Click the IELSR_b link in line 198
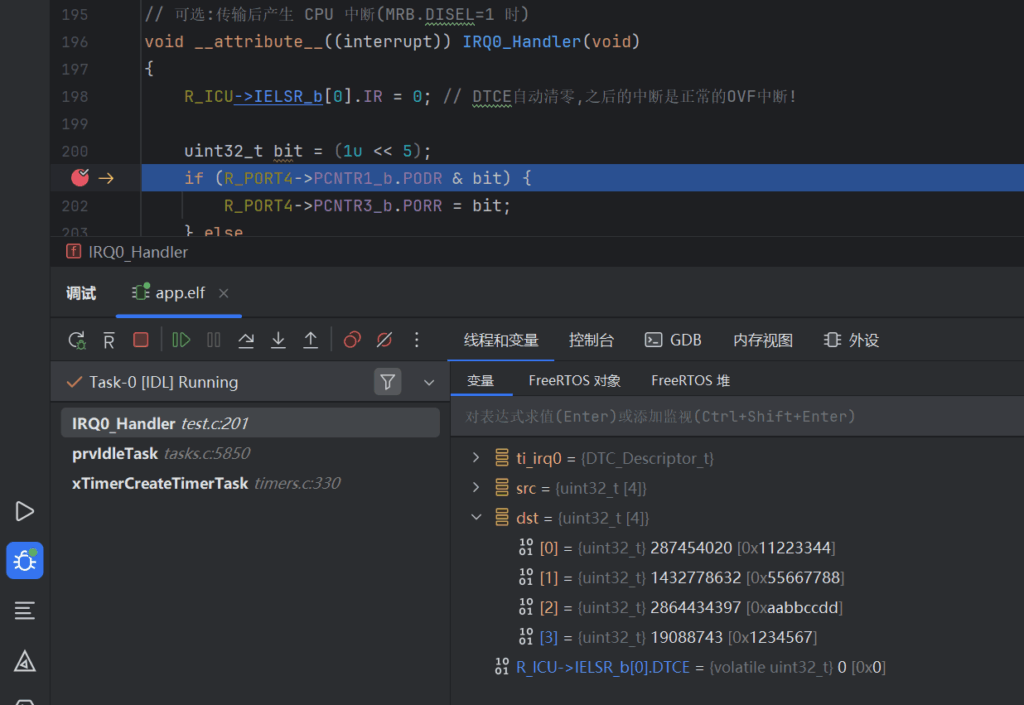 click(x=287, y=97)
